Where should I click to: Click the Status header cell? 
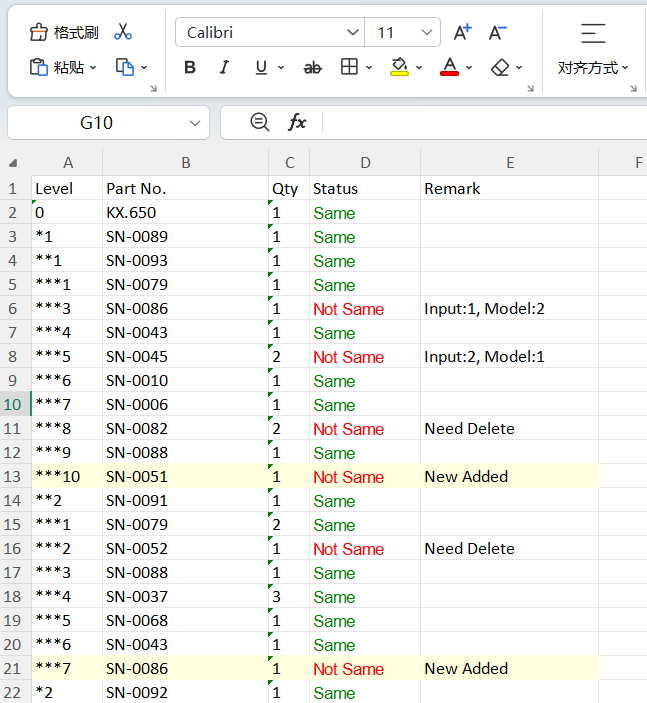click(365, 189)
